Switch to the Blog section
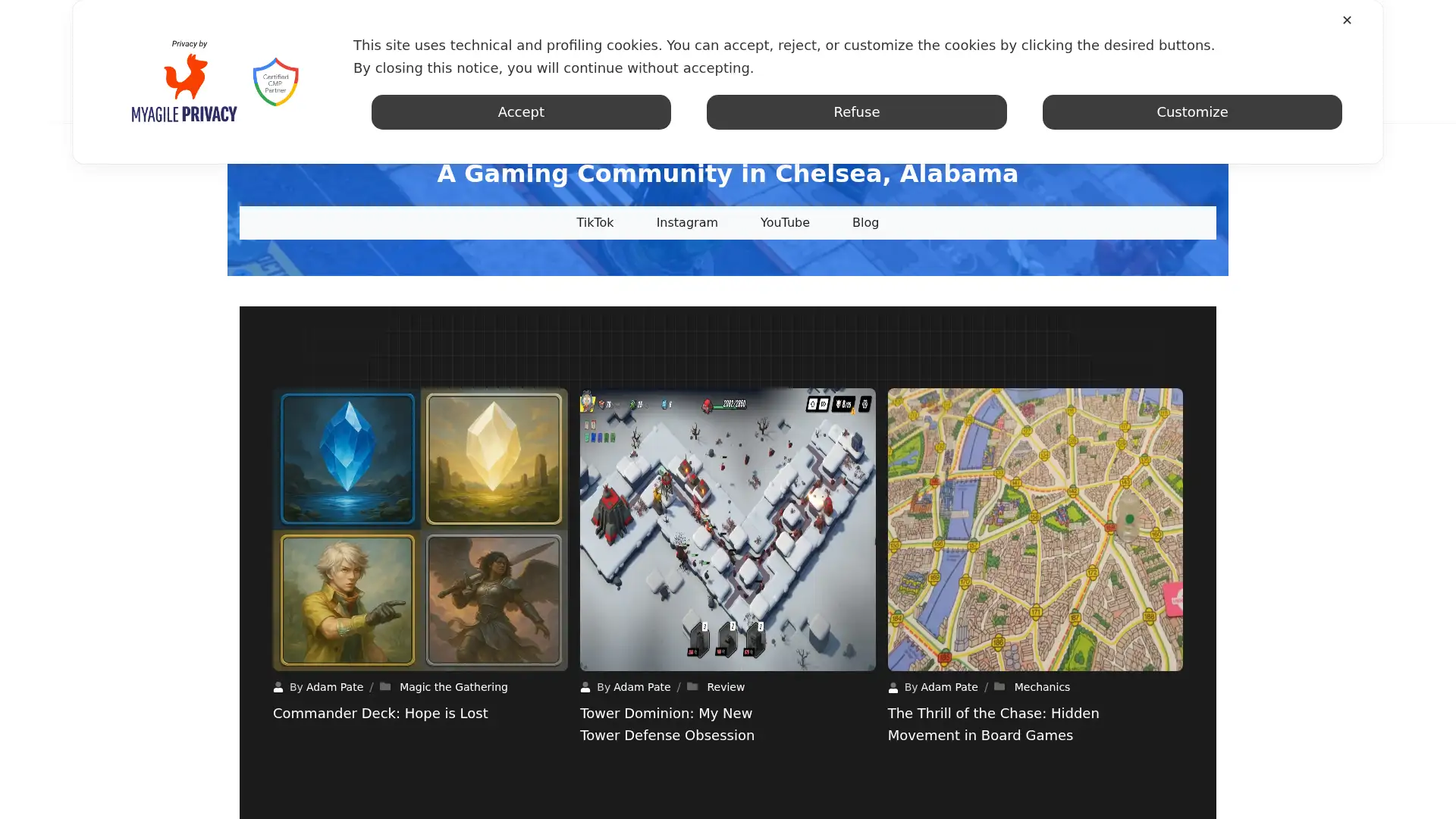The width and height of the screenshot is (1456, 819). [865, 222]
